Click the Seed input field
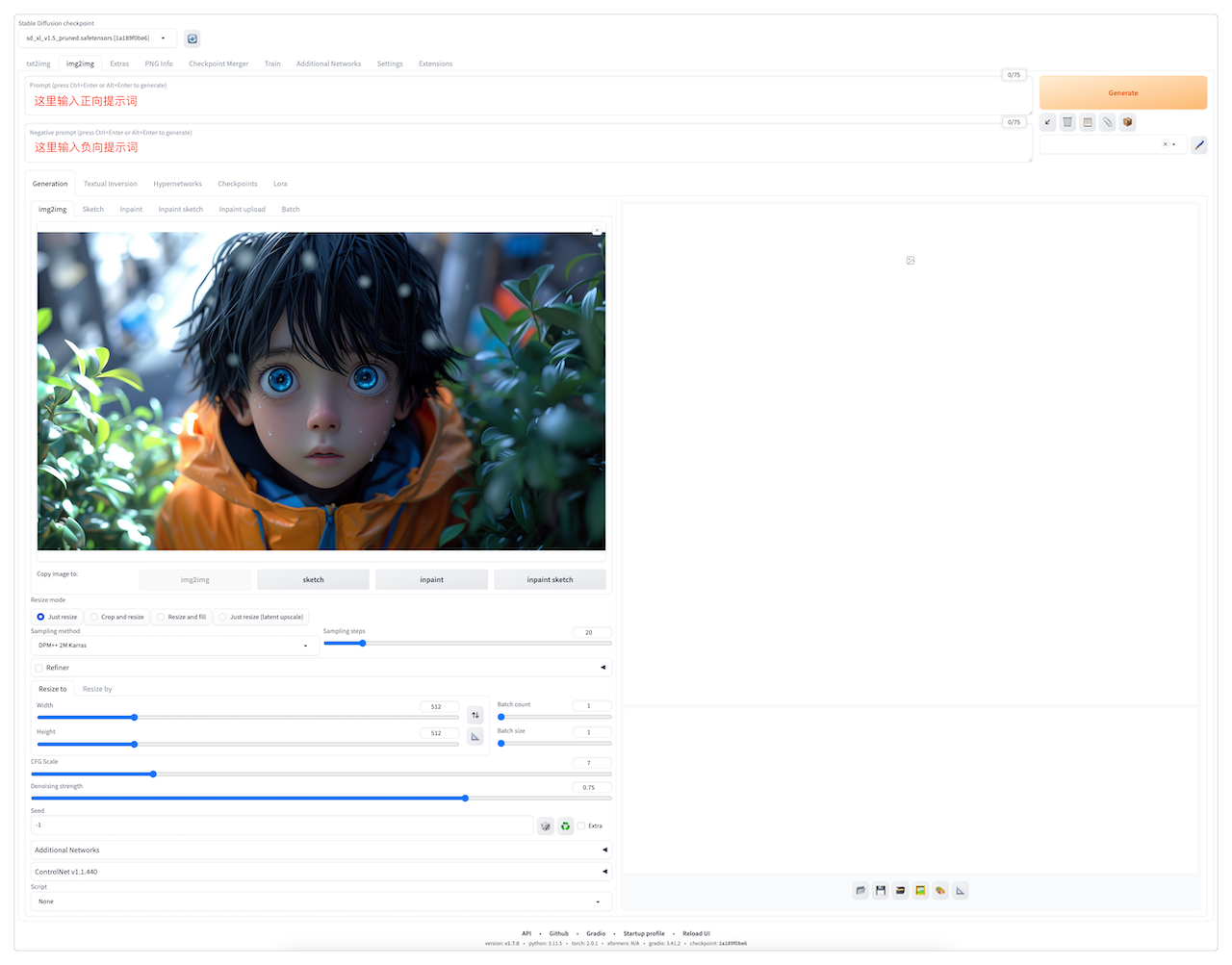 [x=282, y=825]
